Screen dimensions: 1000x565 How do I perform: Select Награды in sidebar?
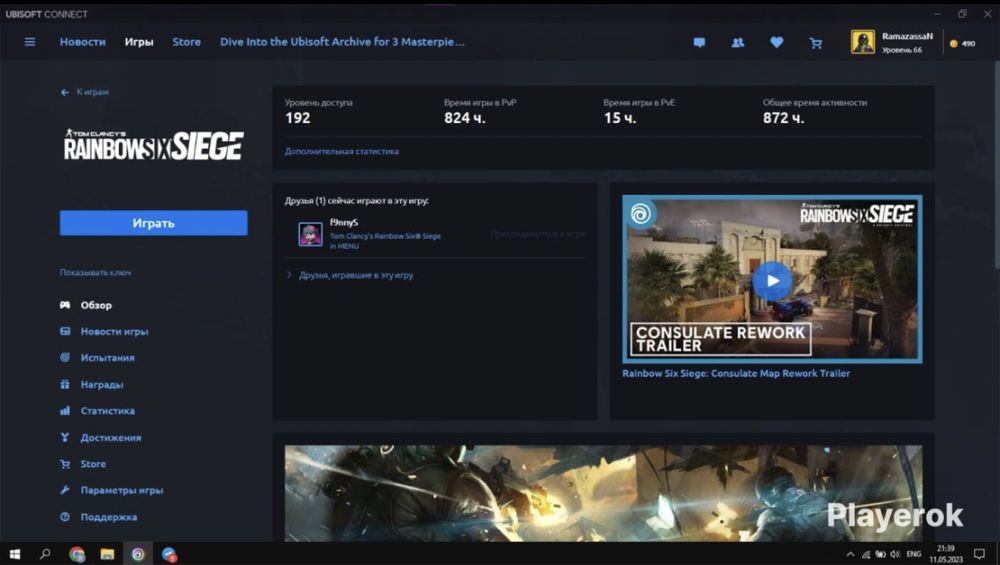[x=101, y=385]
